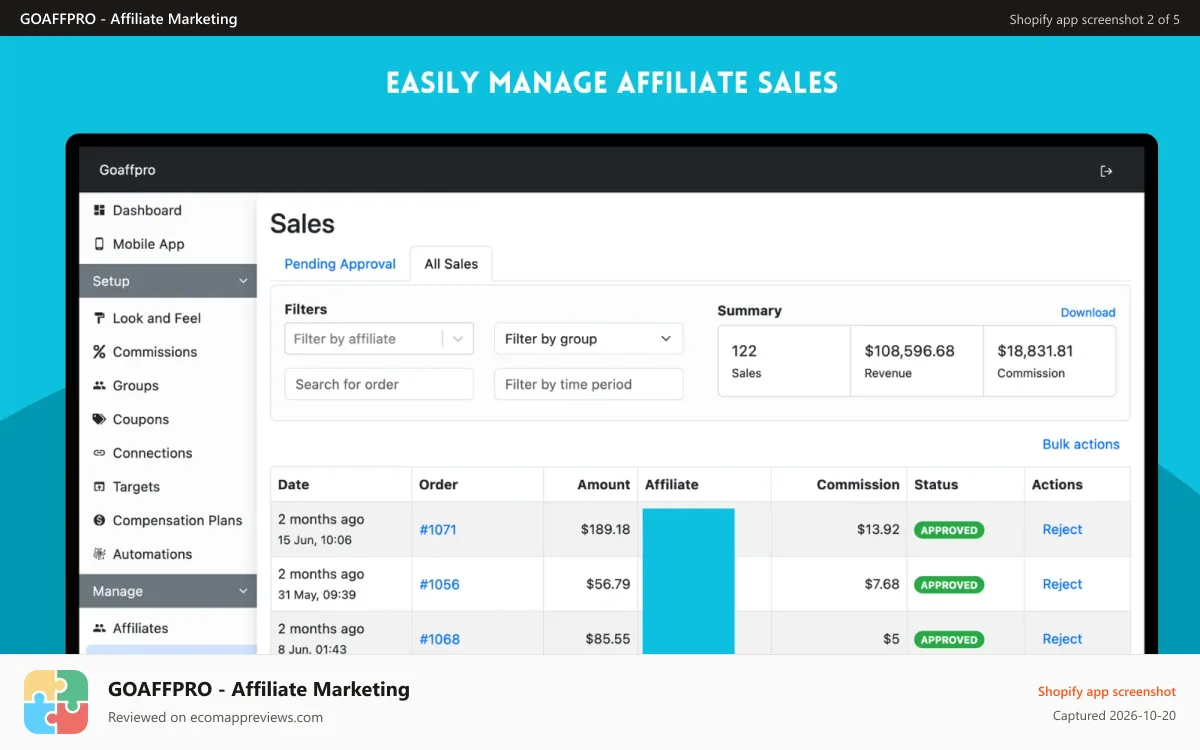Image resolution: width=1200 pixels, height=750 pixels.
Task: Click the $7.68 commission cell
Action: tap(882, 584)
